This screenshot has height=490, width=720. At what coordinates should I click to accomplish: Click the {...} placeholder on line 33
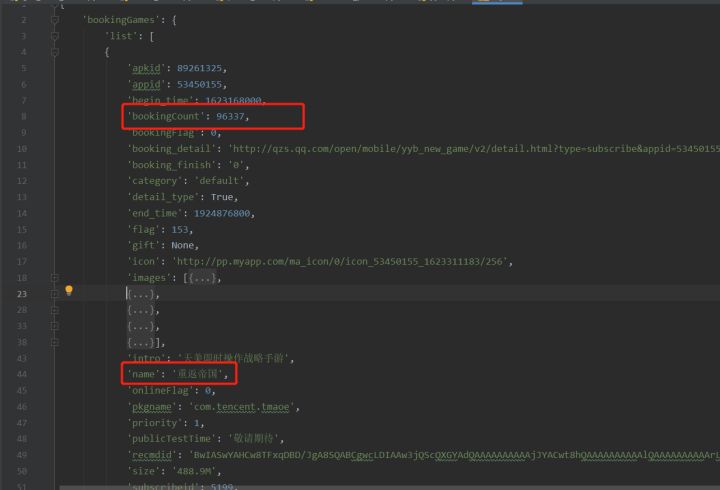[141, 327]
